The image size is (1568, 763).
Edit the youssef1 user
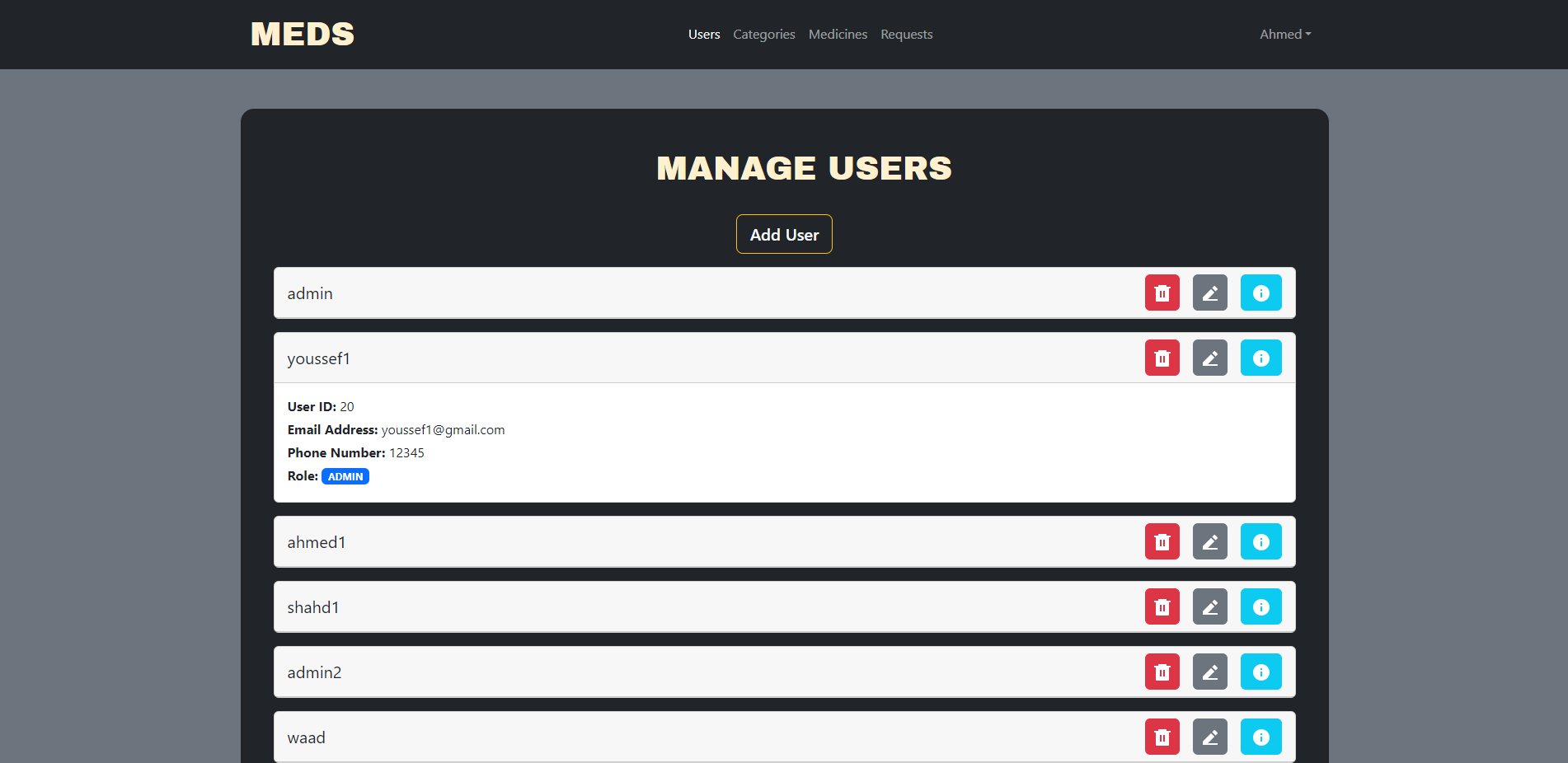tap(1210, 358)
